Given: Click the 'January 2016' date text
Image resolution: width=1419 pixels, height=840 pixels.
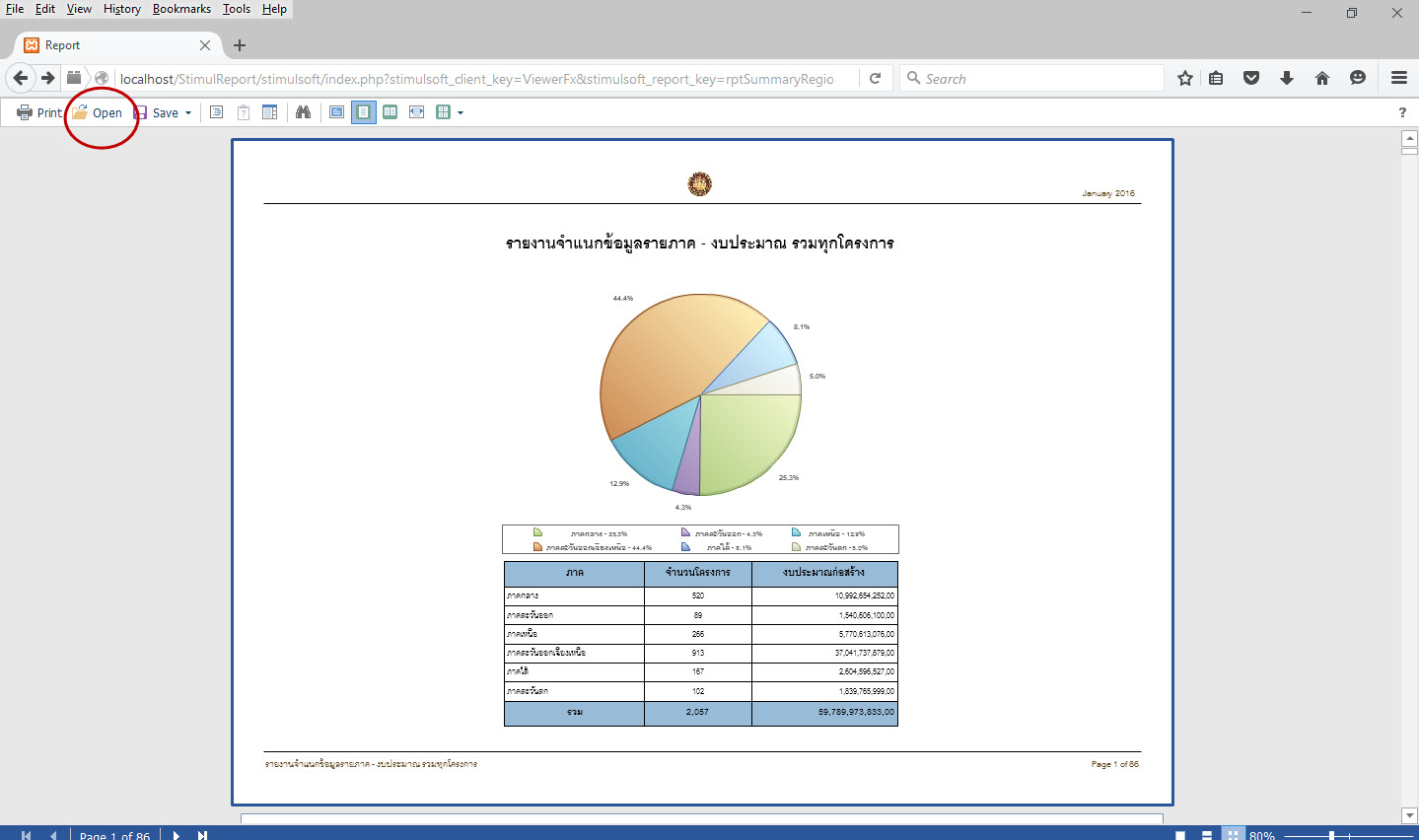Looking at the screenshot, I should tap(1108, 193).
